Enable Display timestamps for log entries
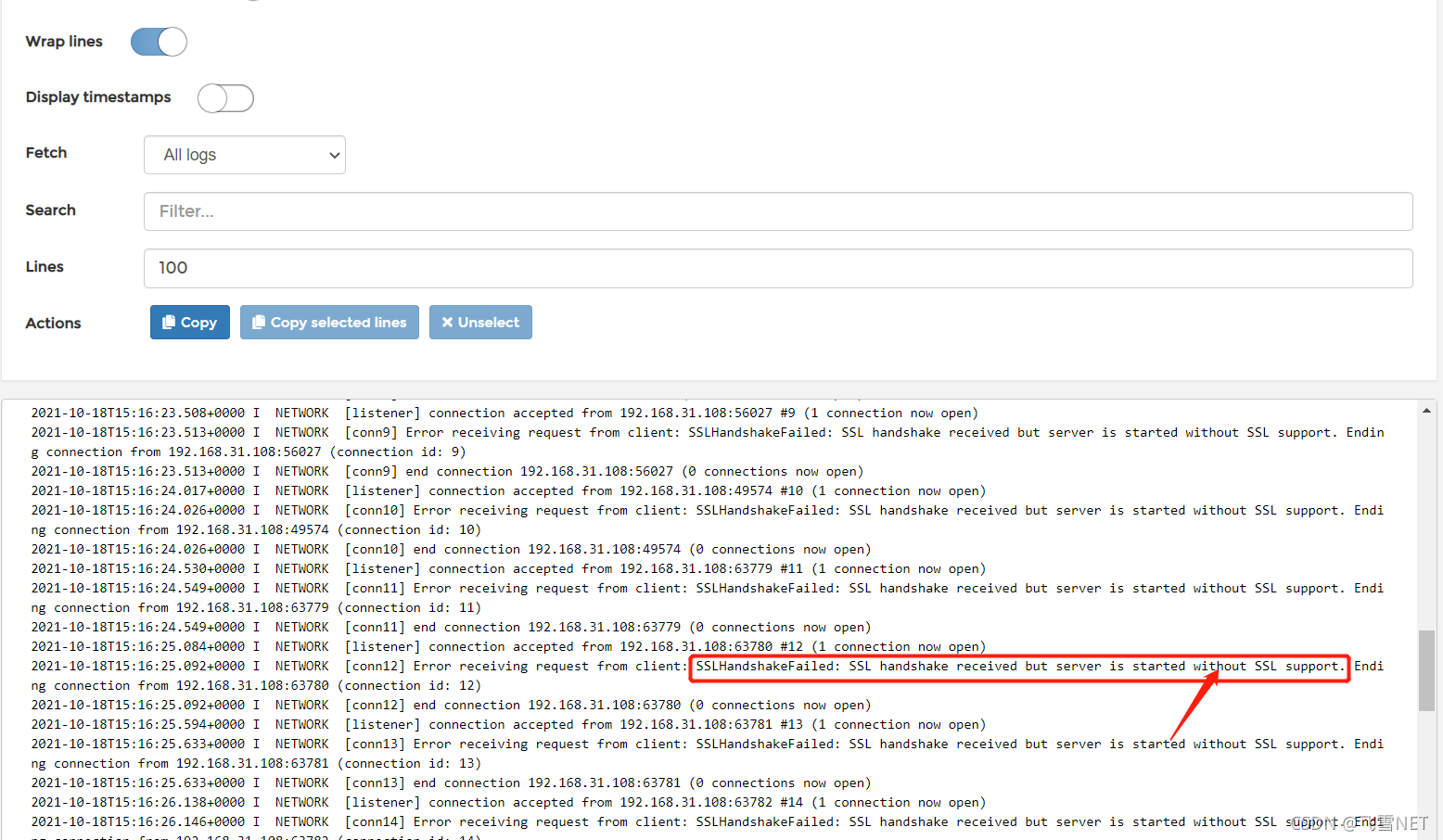Screen dimensions: 1443x840 click(x=224, y=97)
